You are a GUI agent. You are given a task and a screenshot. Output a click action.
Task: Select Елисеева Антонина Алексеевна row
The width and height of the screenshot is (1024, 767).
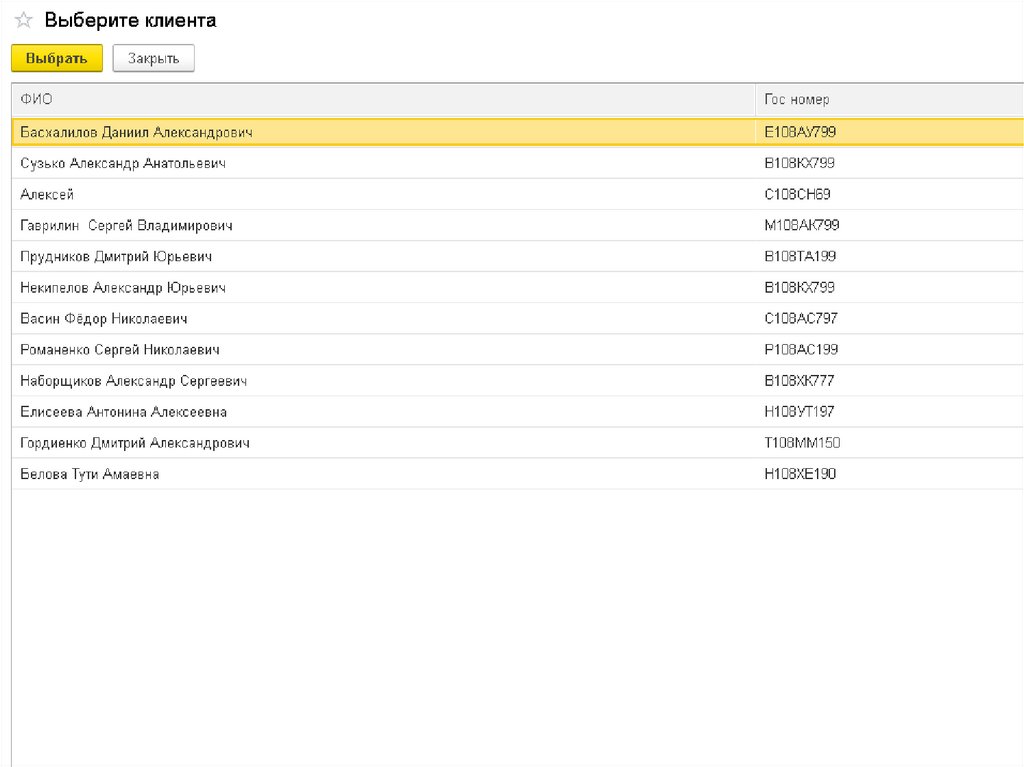tap(123, 412)
